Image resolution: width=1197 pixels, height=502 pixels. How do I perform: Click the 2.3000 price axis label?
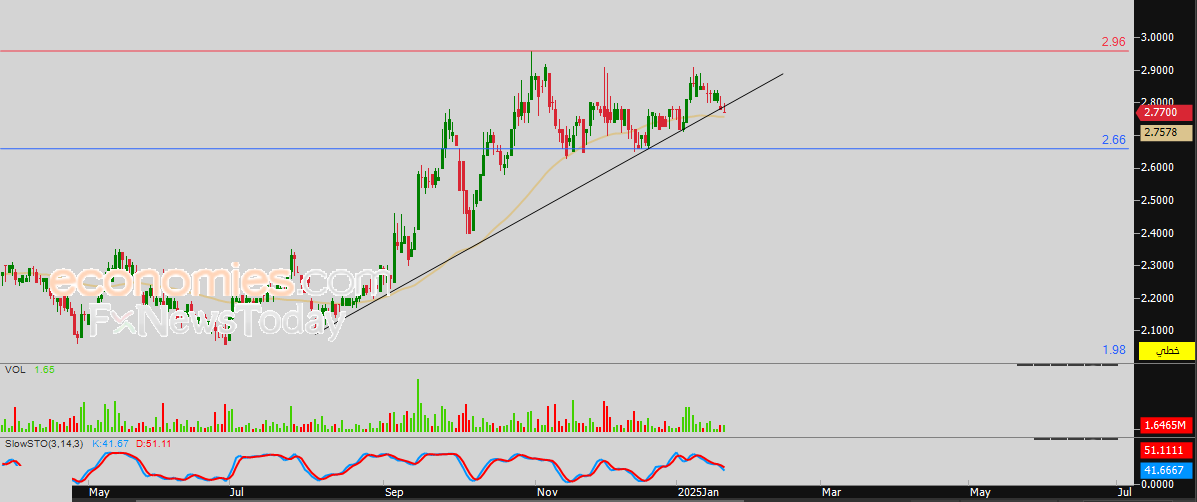1157,265
